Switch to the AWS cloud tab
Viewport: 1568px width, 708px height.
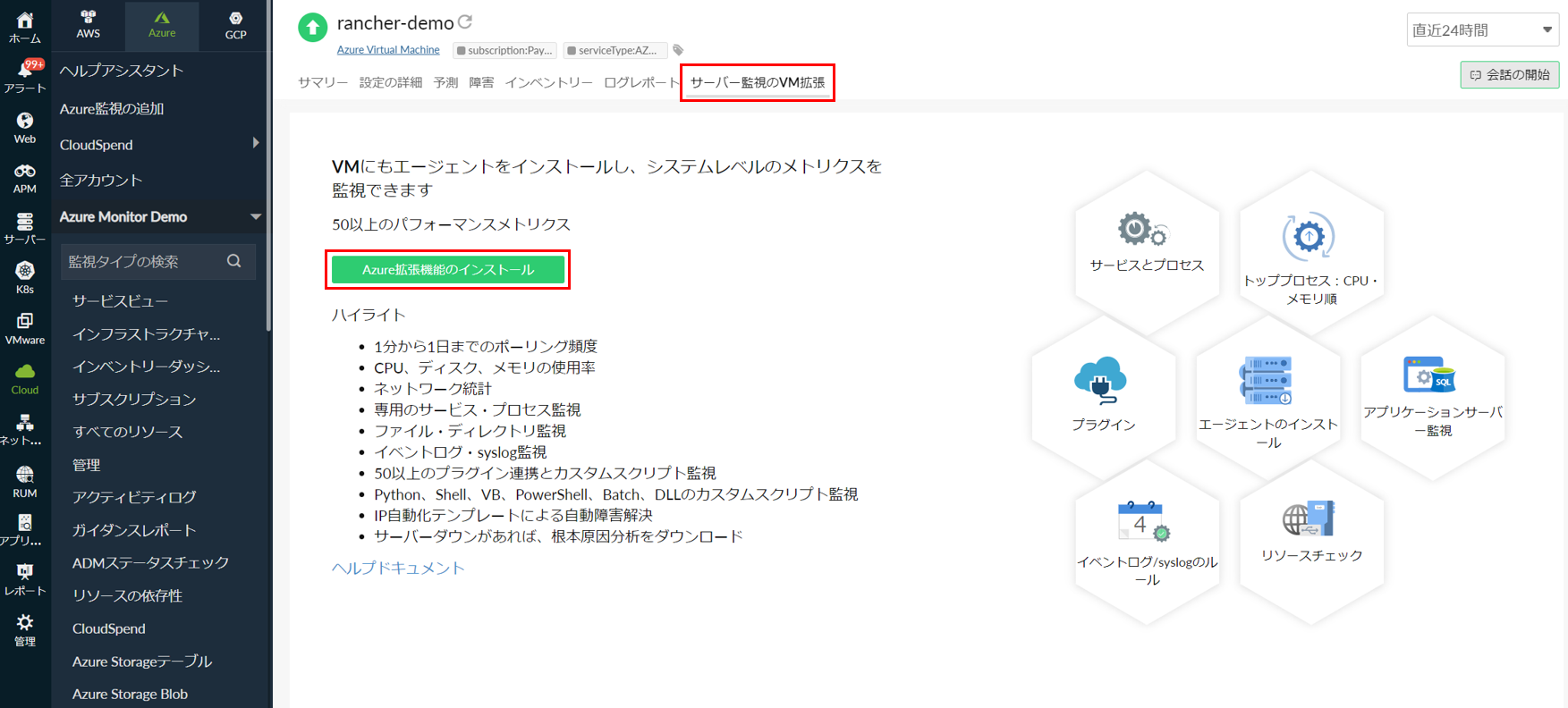coord(89,25)
